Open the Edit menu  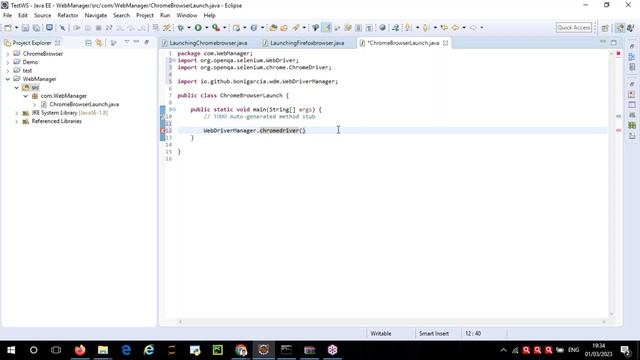pyautogui.click(x=22, y=16)
